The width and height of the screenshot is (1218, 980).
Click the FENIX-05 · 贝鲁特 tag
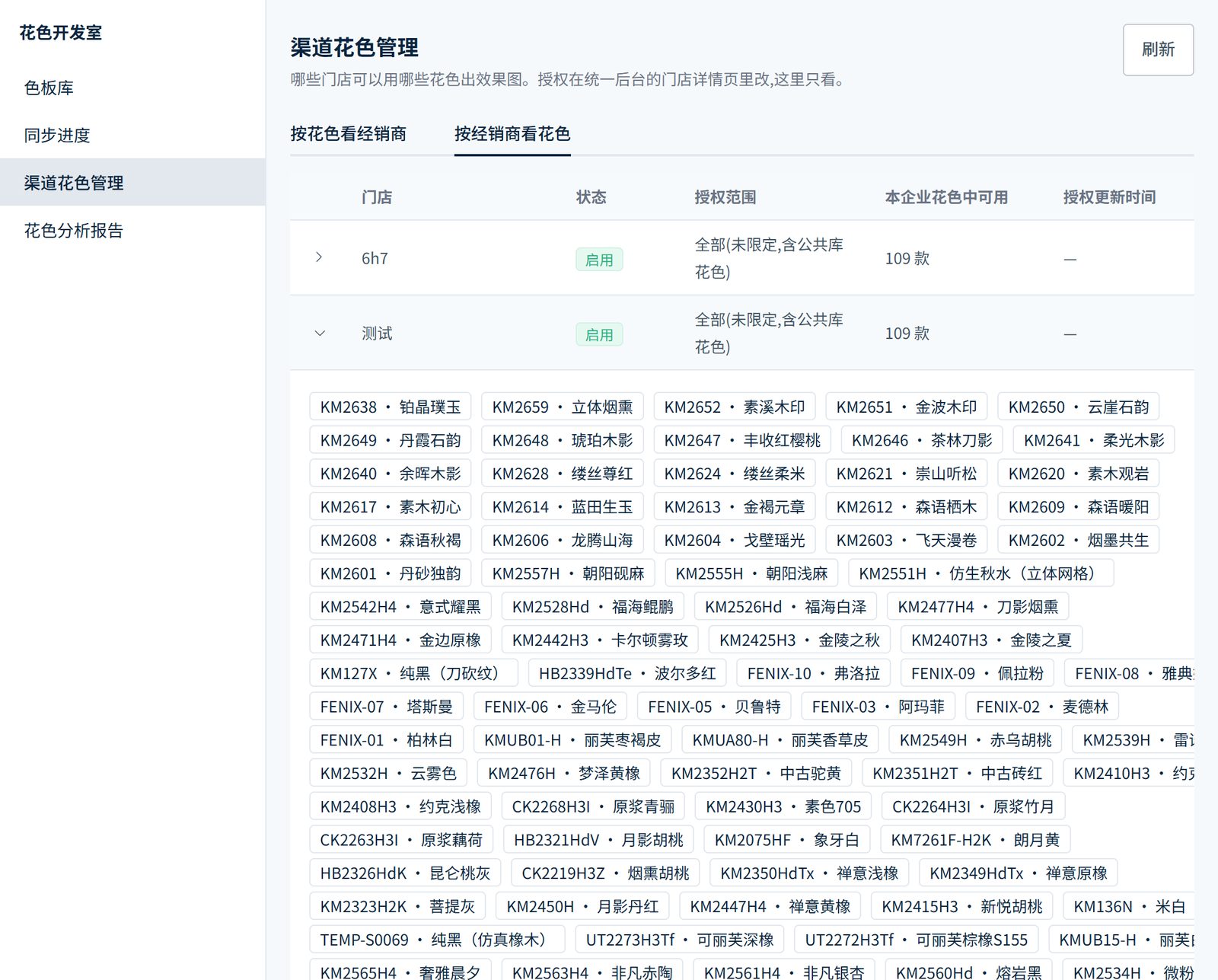click(714, 707)
